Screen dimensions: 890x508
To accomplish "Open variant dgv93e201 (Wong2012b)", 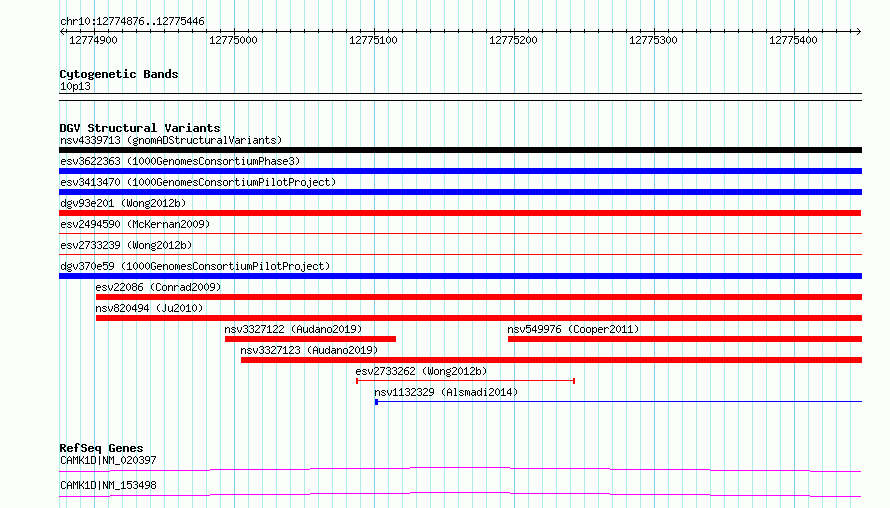I will click(x=123, y=203).
